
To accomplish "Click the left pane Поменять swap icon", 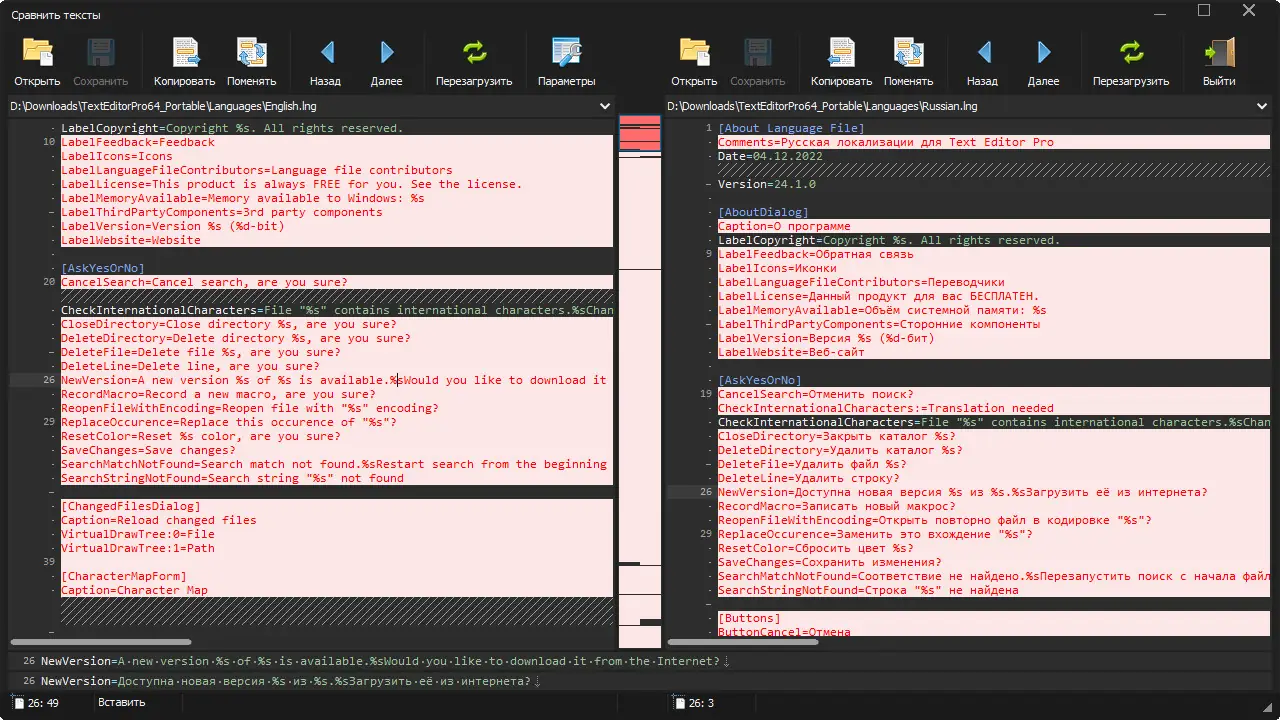I will [x=251, y=53].
